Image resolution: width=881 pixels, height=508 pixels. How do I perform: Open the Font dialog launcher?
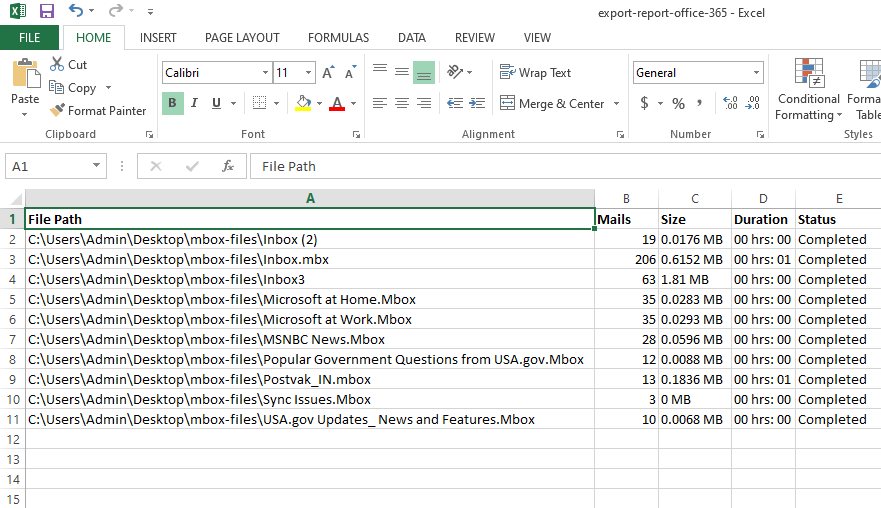(x=356, y=134)
